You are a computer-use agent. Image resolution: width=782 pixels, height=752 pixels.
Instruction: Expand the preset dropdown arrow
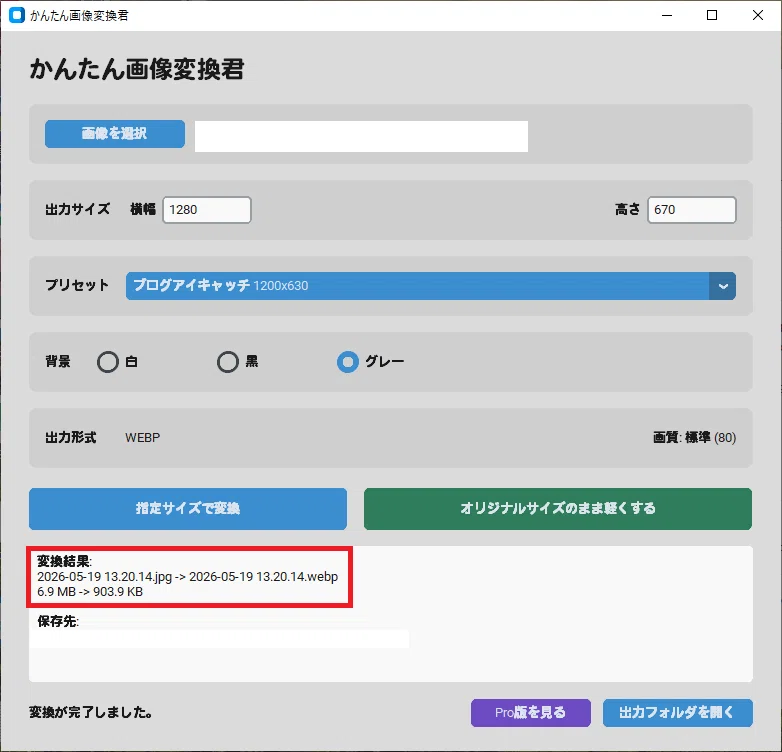[x=723, y=286]
